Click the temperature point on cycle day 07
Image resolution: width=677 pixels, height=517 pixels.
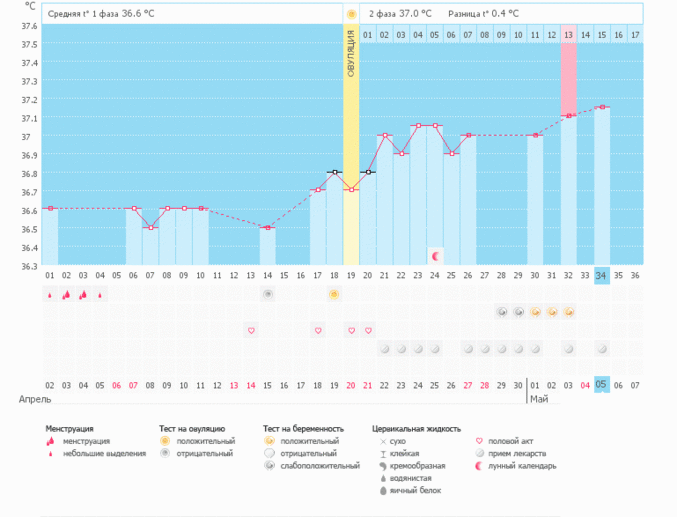pos(150,227)
